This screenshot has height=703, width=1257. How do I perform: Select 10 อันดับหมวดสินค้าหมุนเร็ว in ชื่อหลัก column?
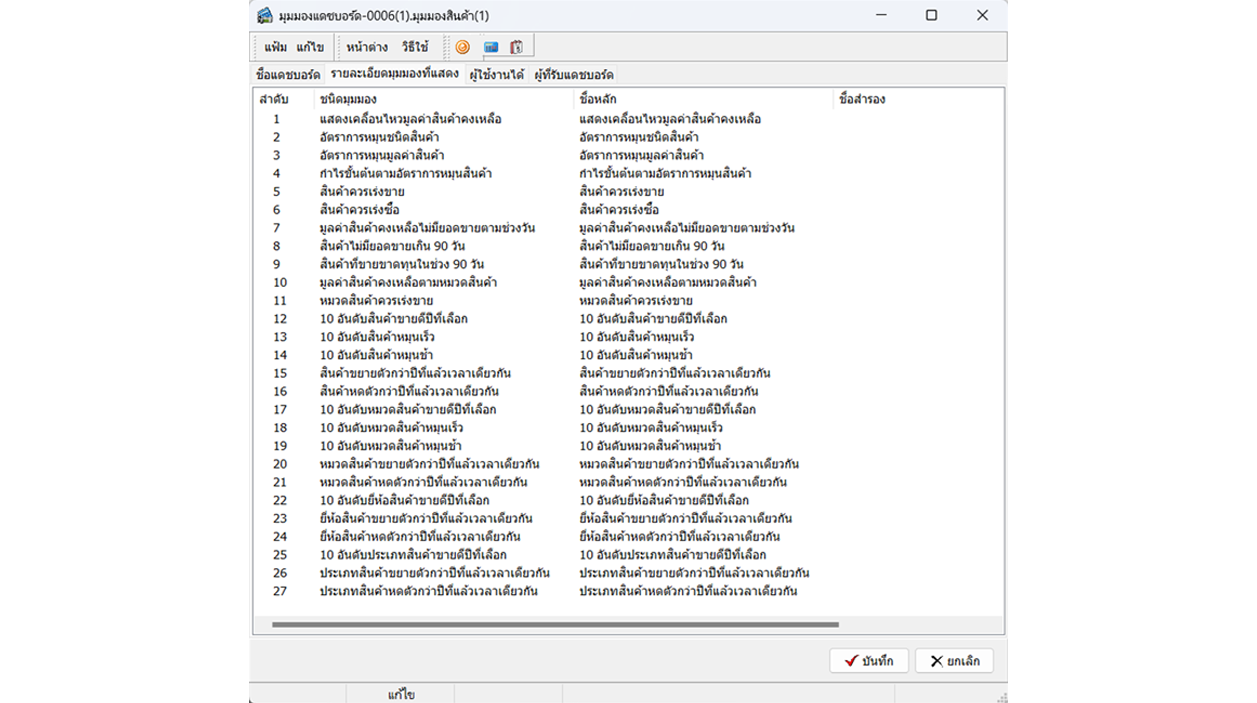click(x=651, y=428)
